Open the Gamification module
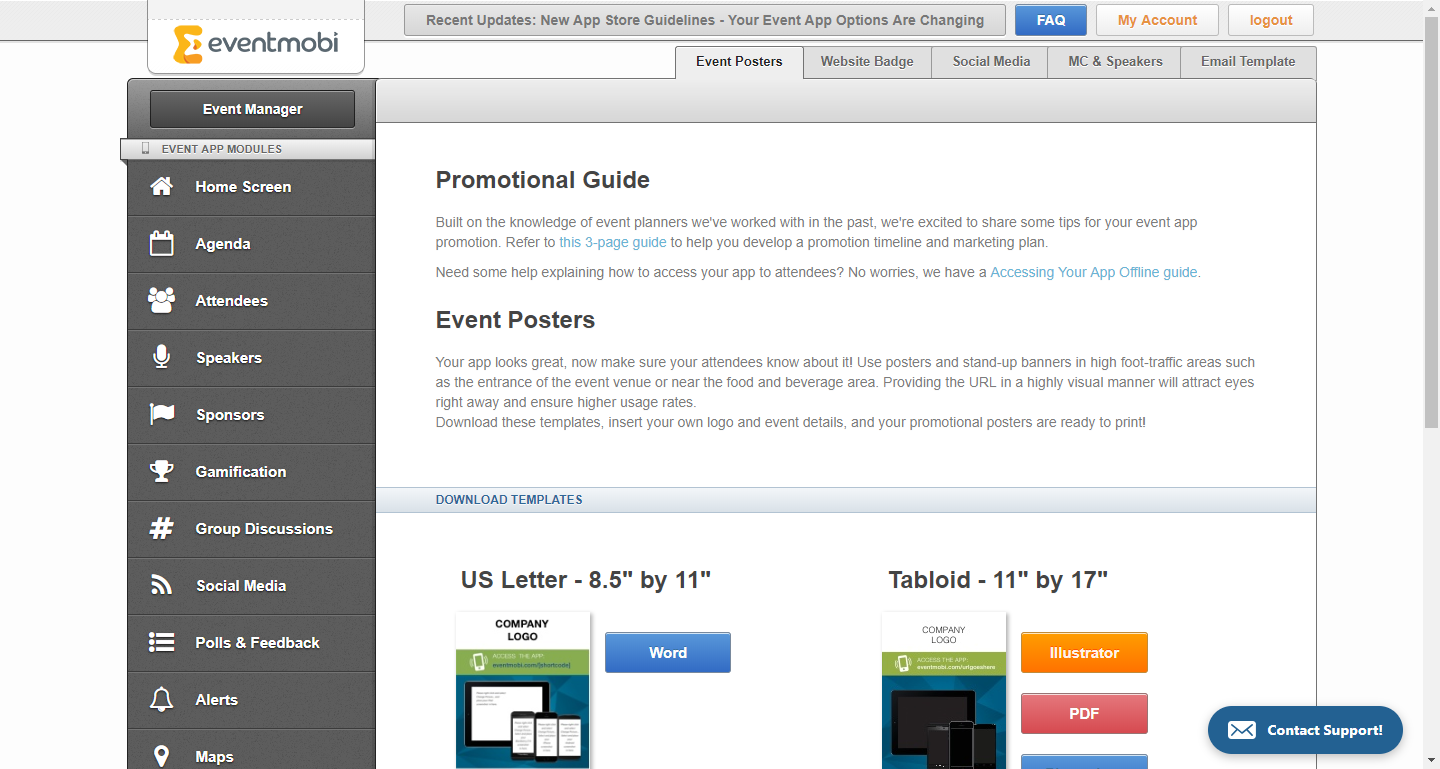The height and width of the screenshot is (769, 1440). tap(252, 472)
